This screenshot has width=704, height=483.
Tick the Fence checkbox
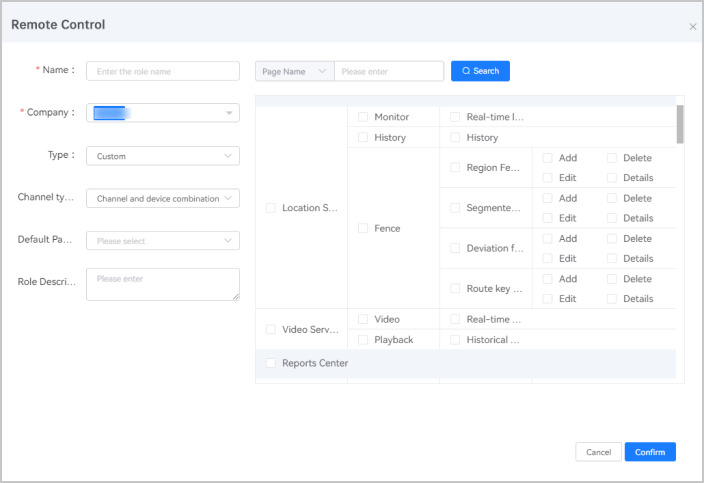[x=363, y=228]
